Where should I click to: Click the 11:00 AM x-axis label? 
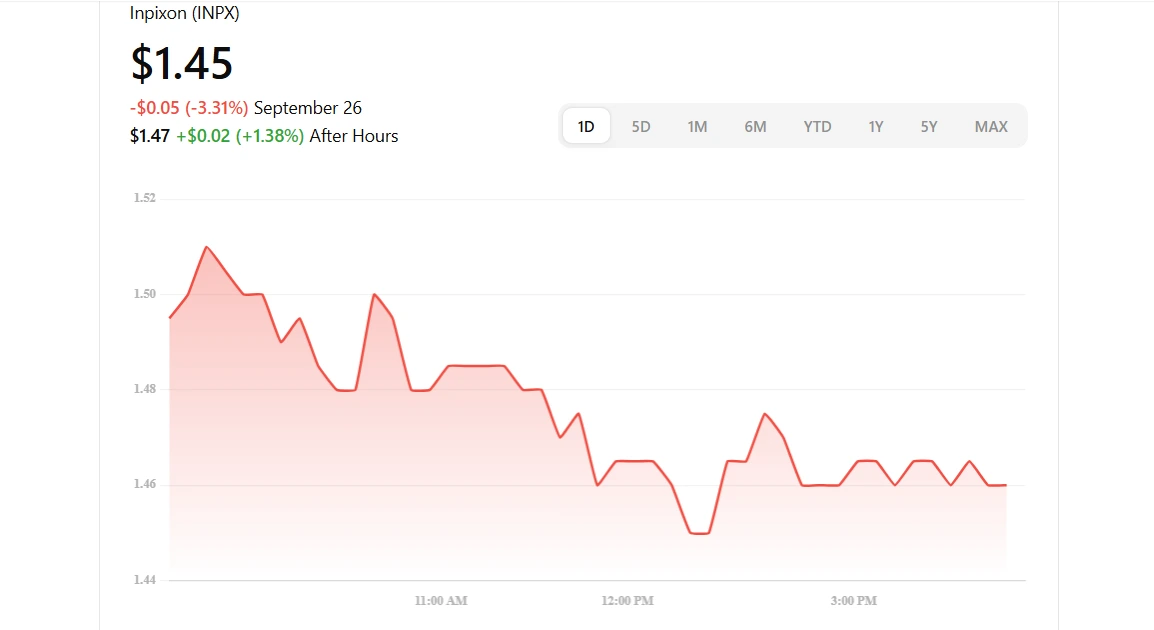(x=441, y=601)
